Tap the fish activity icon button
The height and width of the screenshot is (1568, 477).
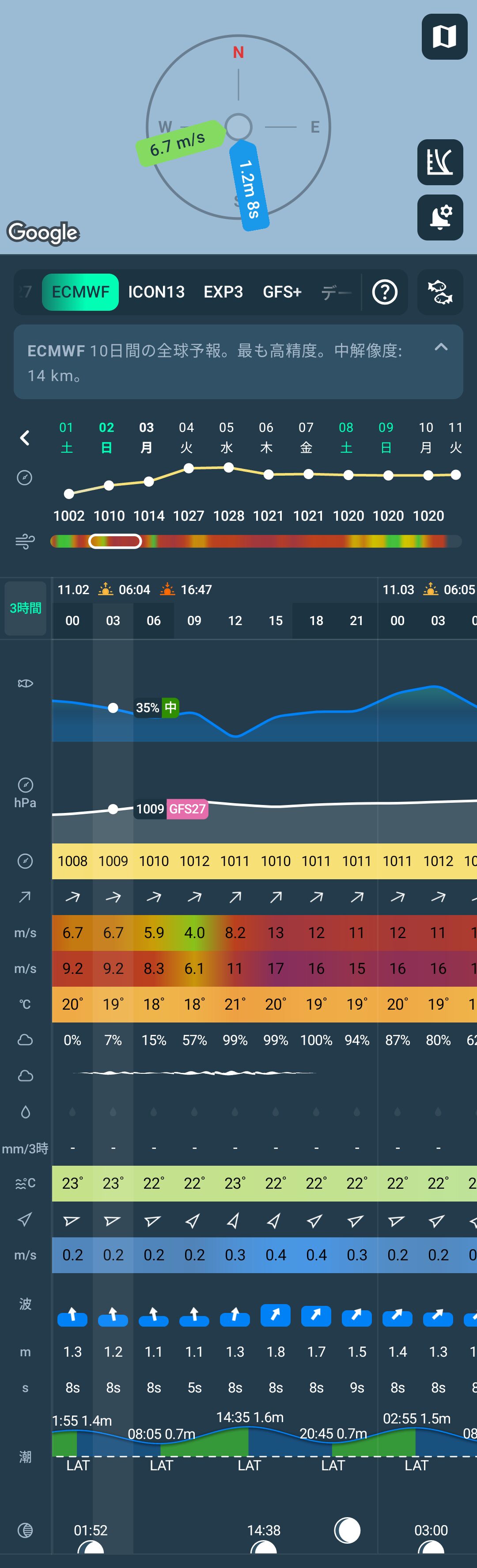click(440, 292)
